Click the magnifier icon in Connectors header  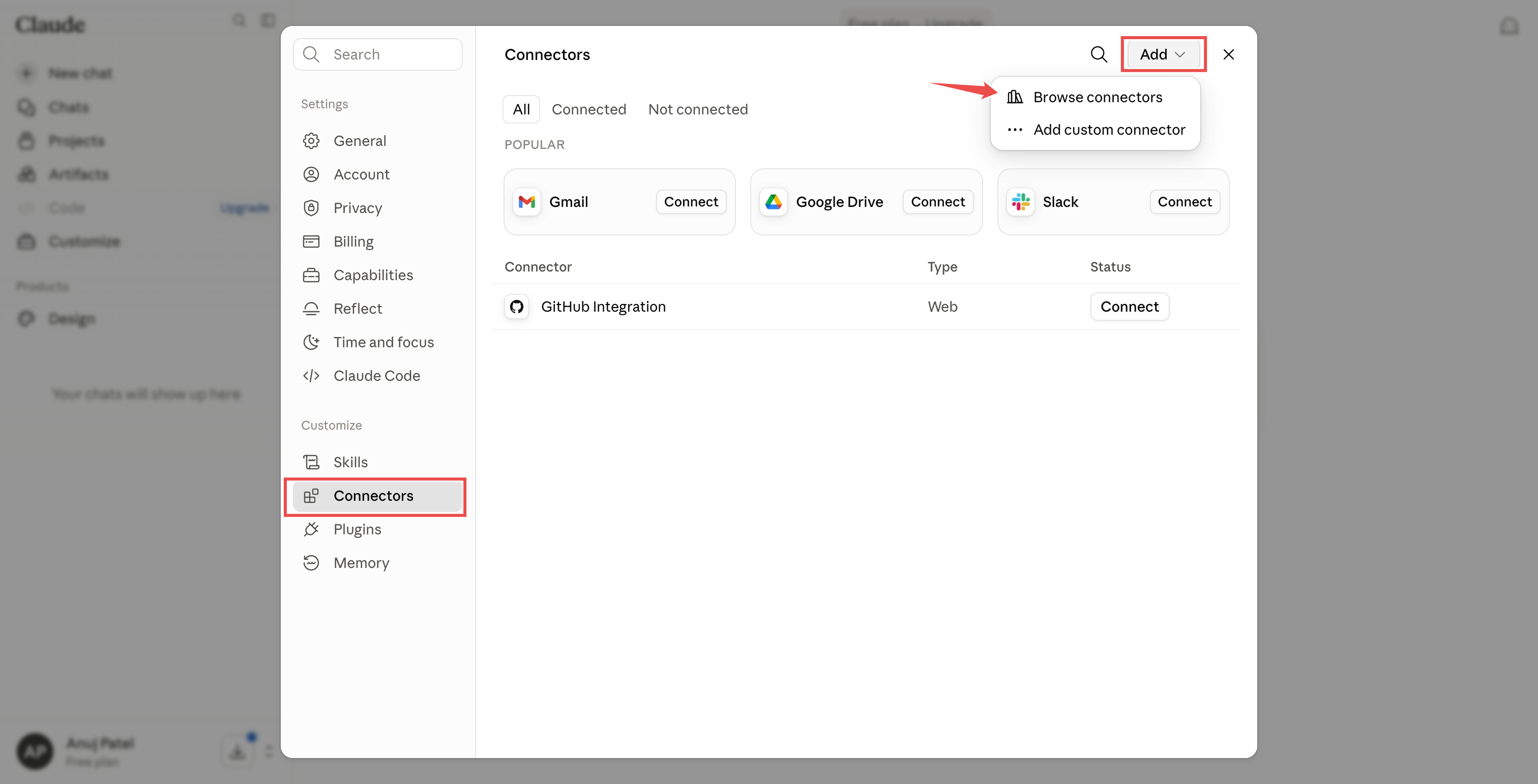click(x=1099, y=54)
